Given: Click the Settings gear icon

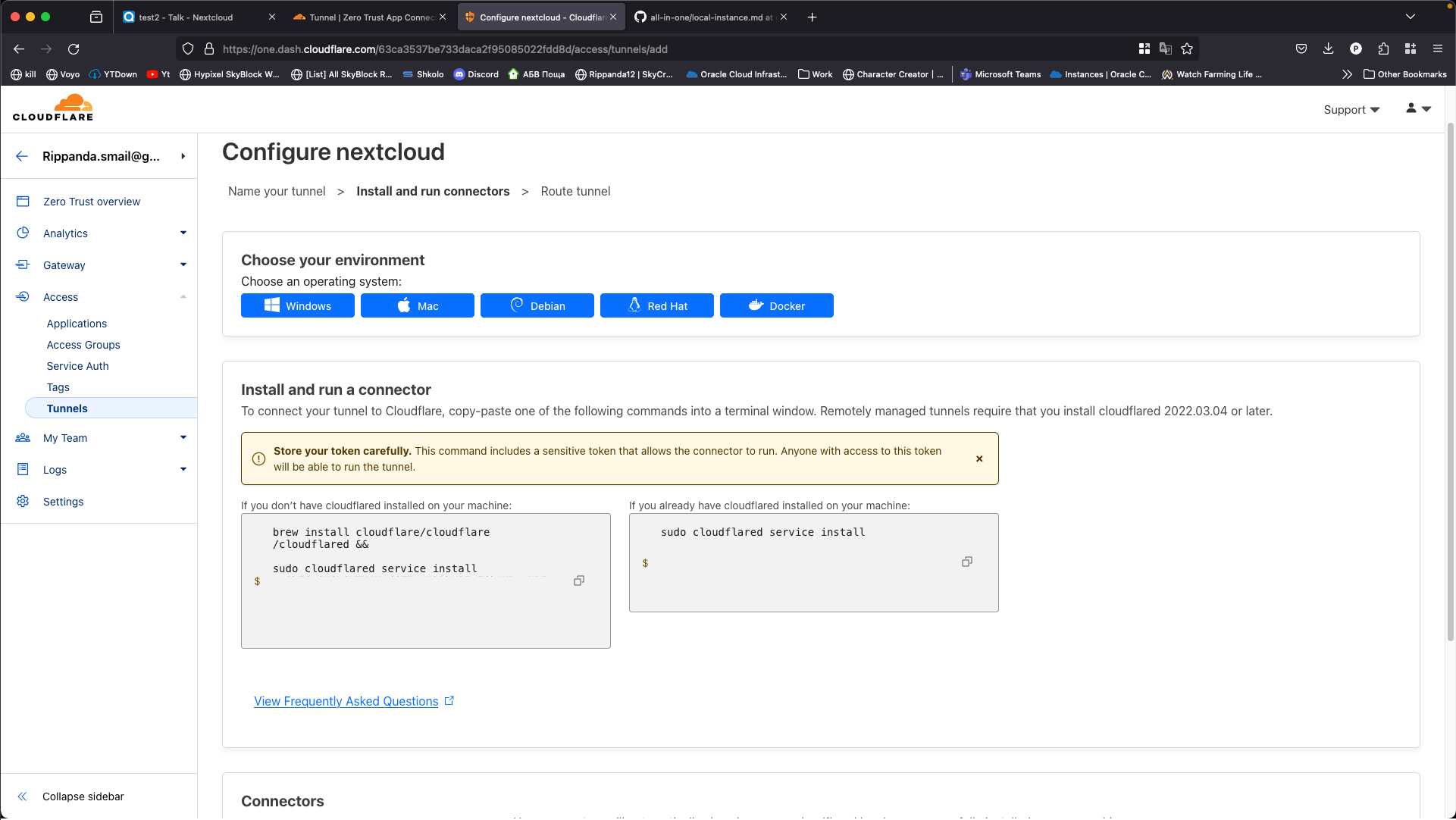Looking at the screenshot, I should click(x=23, y=501).
